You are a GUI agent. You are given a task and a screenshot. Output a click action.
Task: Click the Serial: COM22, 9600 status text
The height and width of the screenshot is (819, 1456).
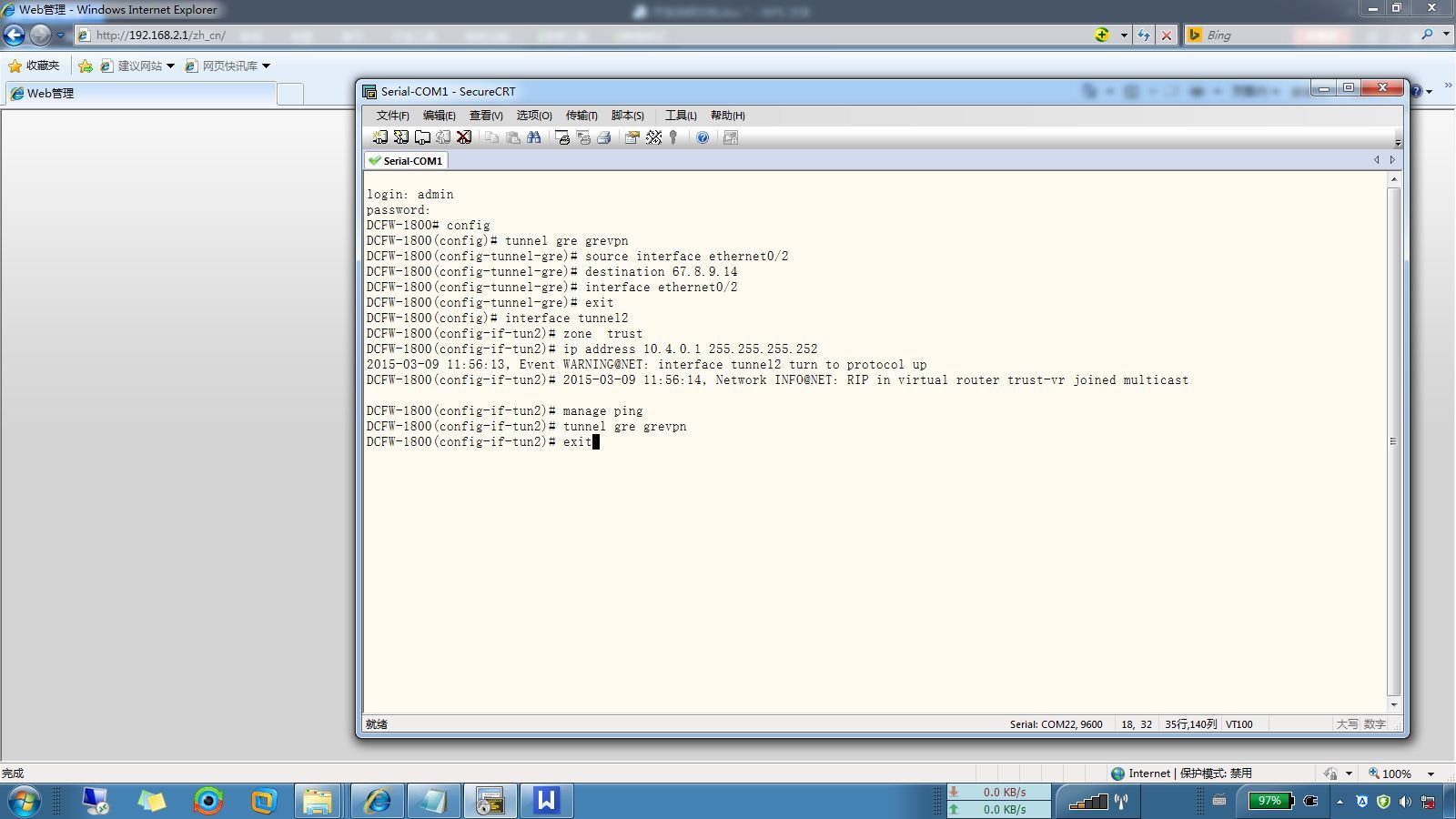pos(1056,724)
